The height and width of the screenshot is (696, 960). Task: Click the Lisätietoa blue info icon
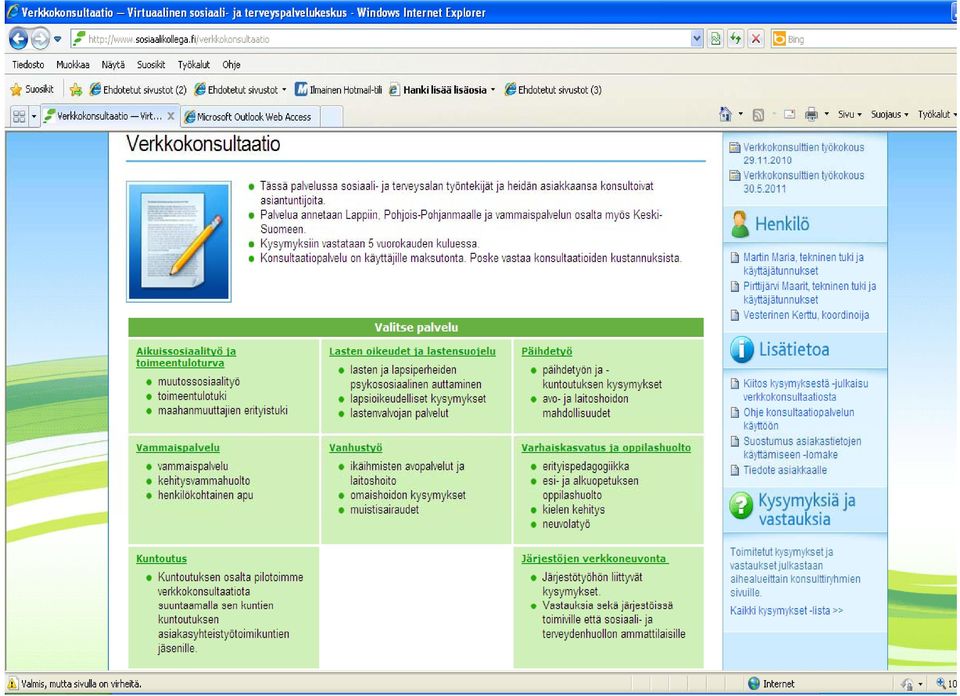[741, 350]
